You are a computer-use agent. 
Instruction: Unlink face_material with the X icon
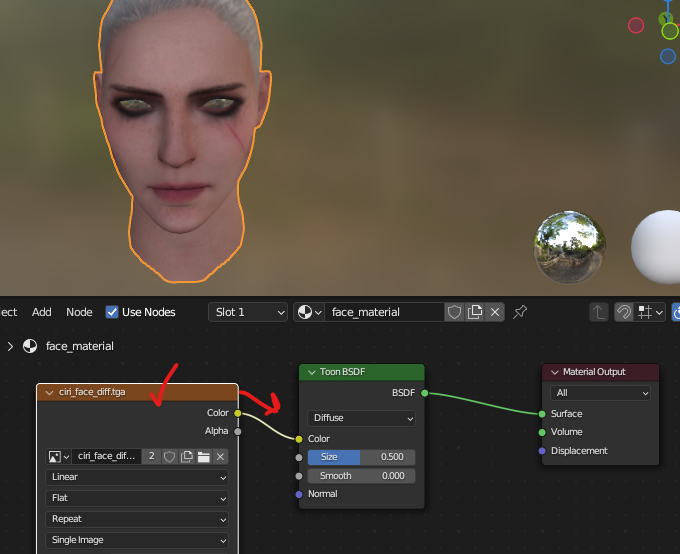tap(495, 312)
